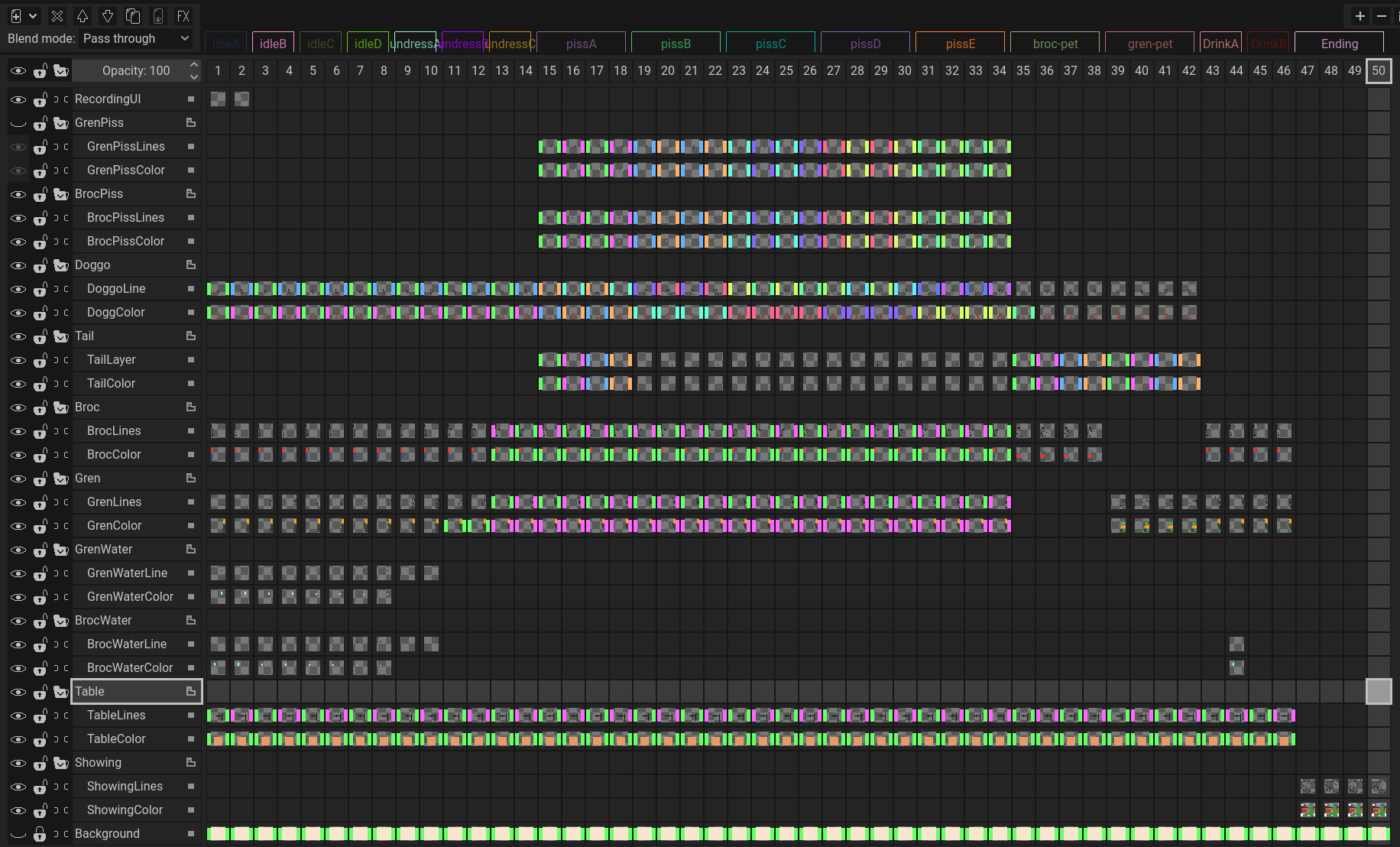The height and width of the screenshot is (847, 1400).
Task: Open the arrow next to add layer
Action: (x=33, y=16)
